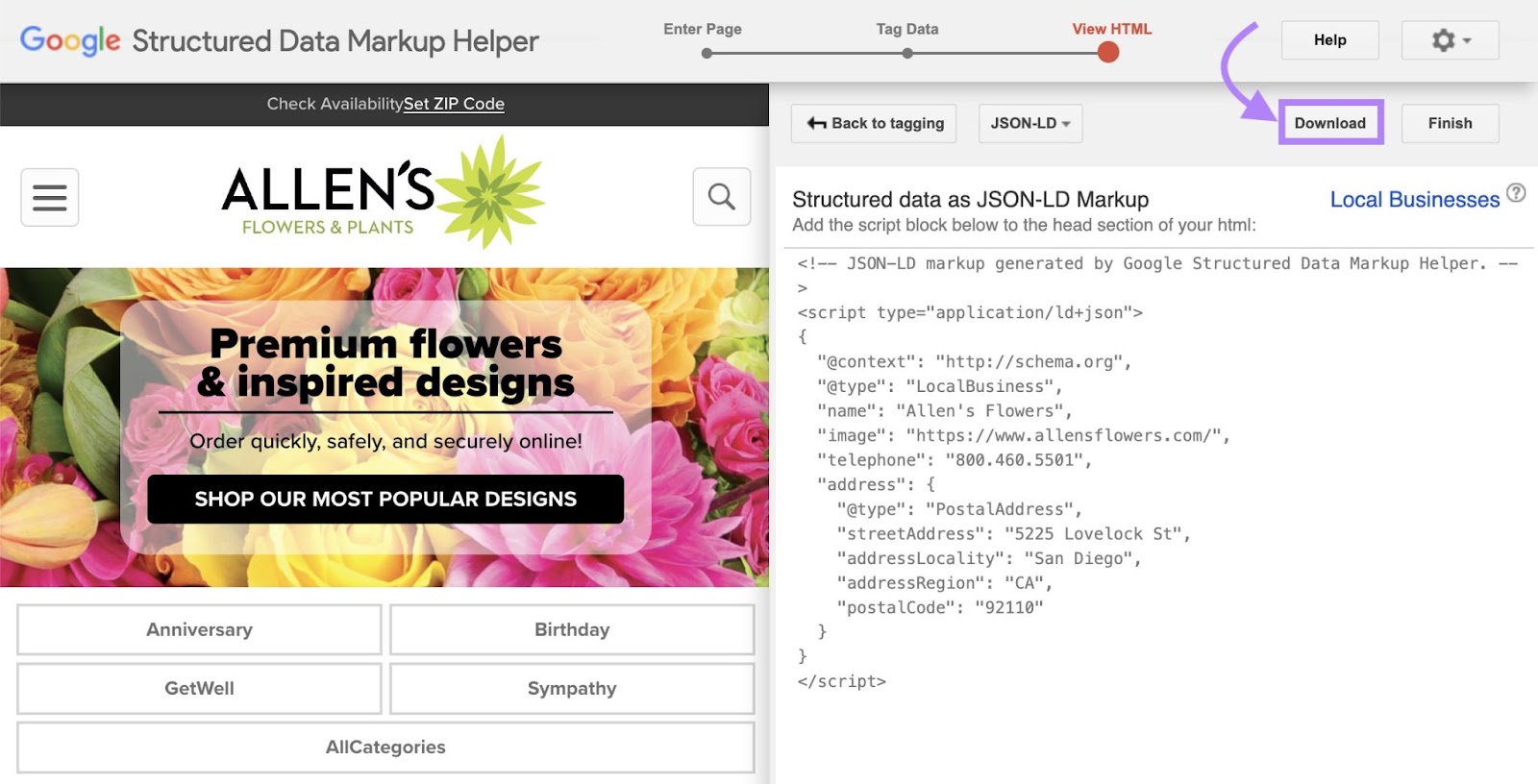Click the streetAddress "5225 Lovelock St" line
Screen dimensions: 1538x784
(1014, 534)
